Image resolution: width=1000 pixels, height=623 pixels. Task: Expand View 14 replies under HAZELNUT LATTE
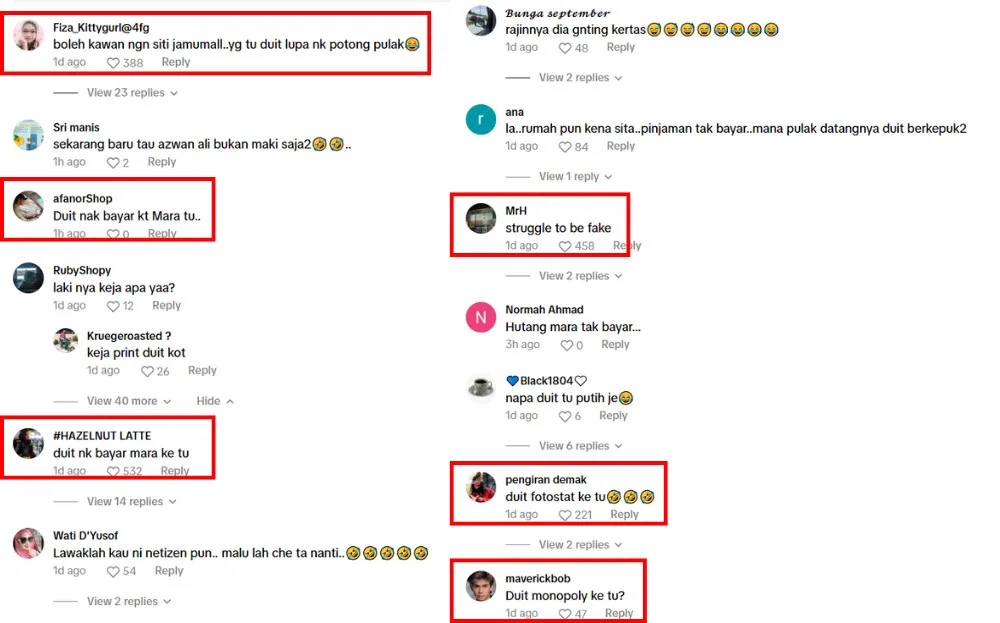point(131,501)
